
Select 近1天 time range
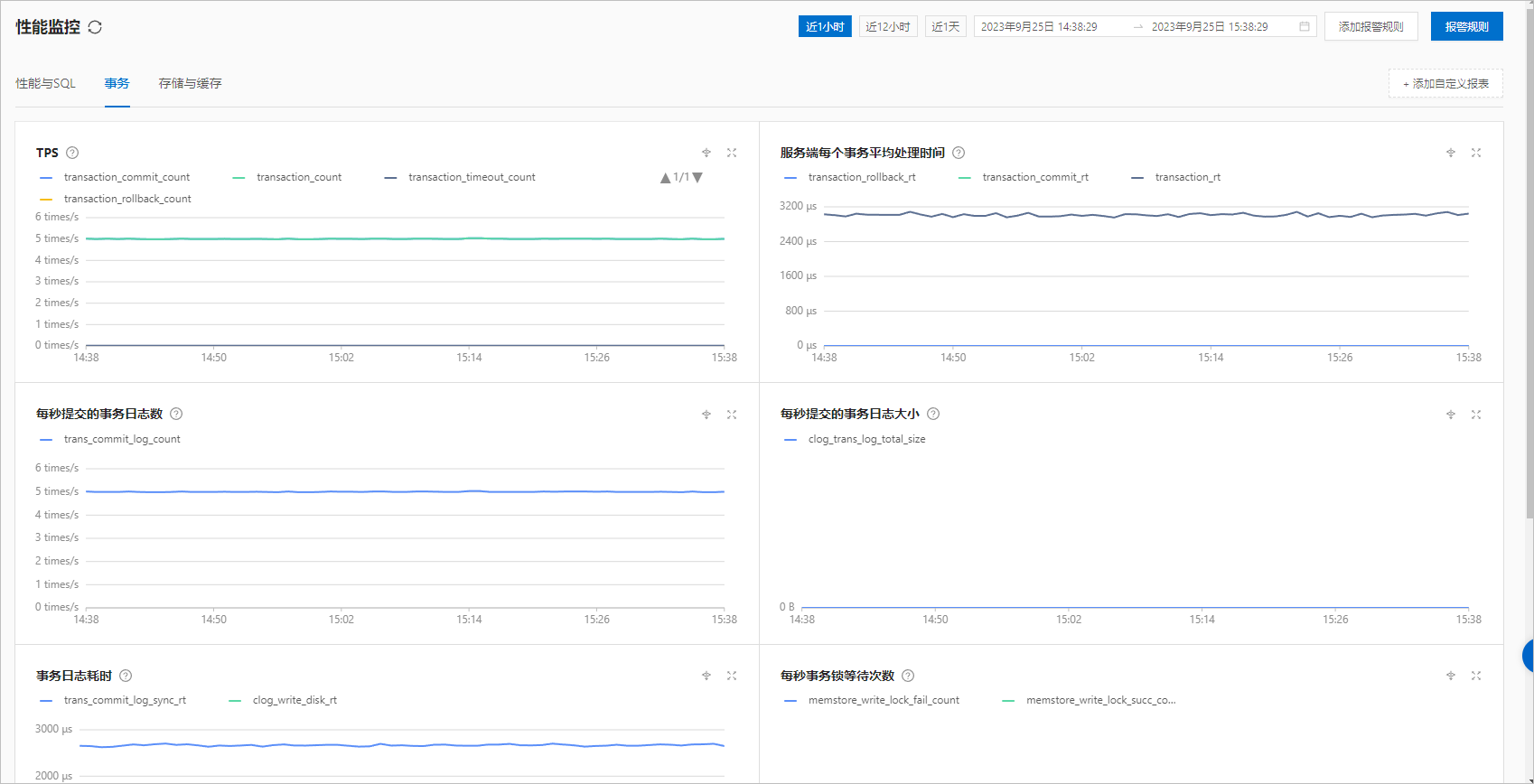[x=946, y=27]
